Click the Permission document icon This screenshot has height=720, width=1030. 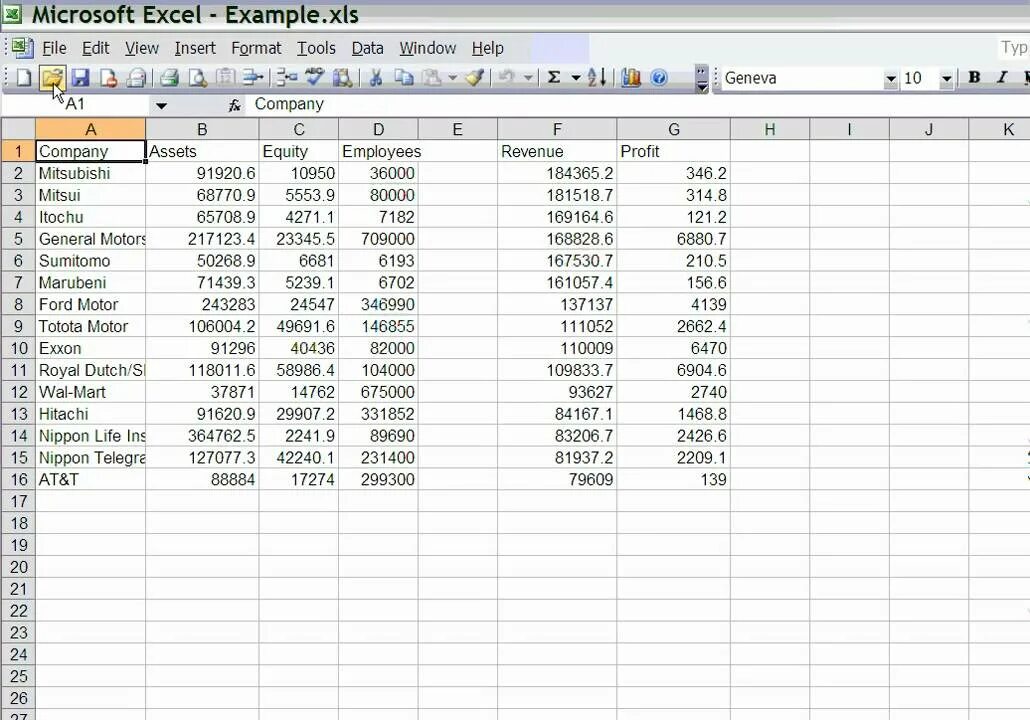coord(108,78)
